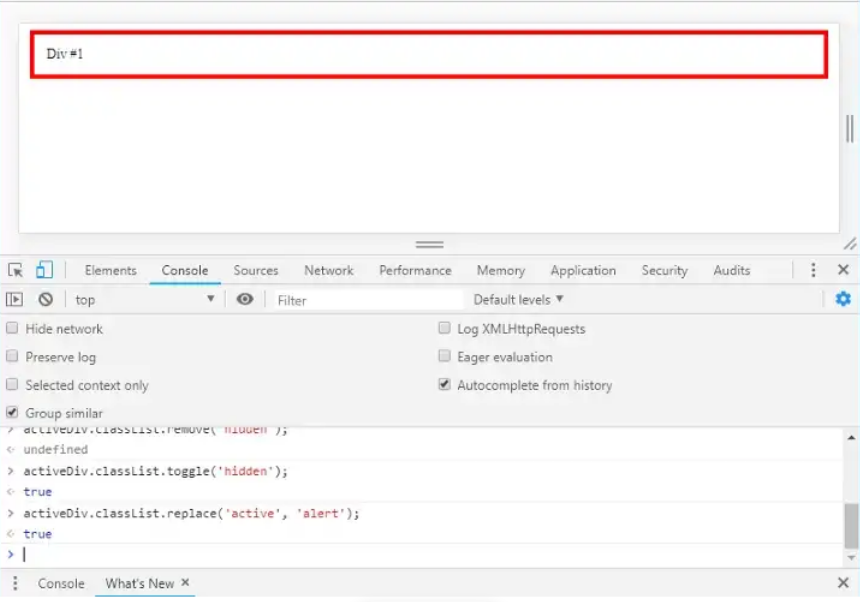
Task: Select the Console tab in the drawer
Action: (61, 583)
